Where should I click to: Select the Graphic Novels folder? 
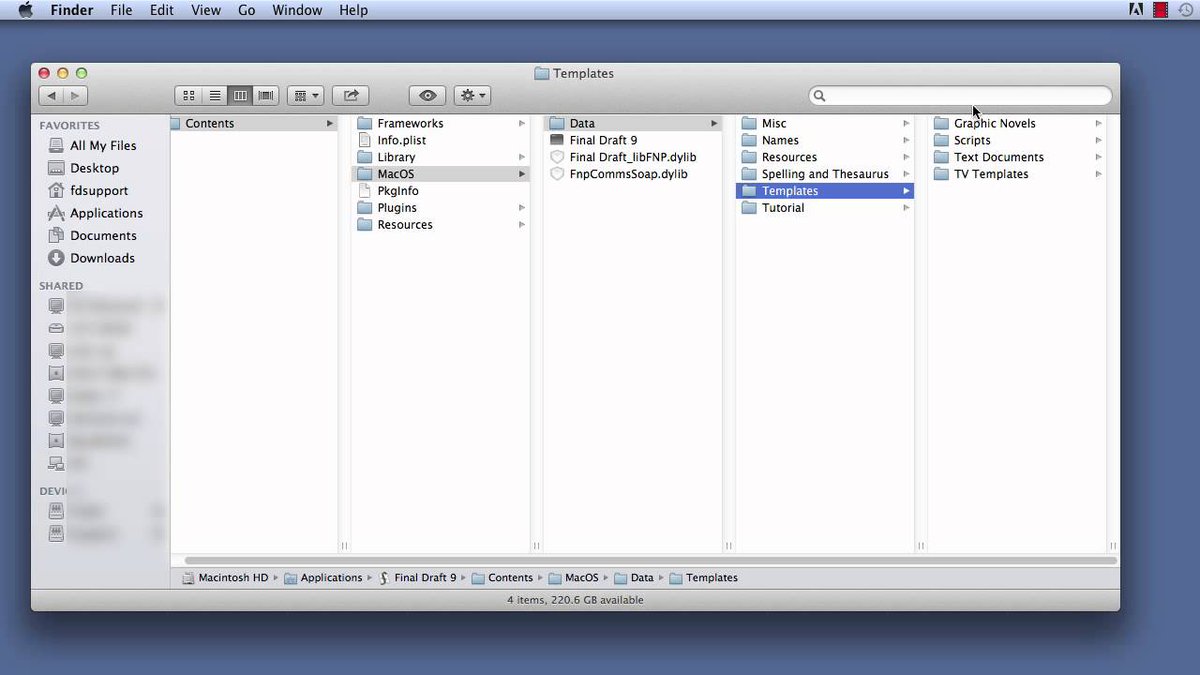(x=1017, y=124)
